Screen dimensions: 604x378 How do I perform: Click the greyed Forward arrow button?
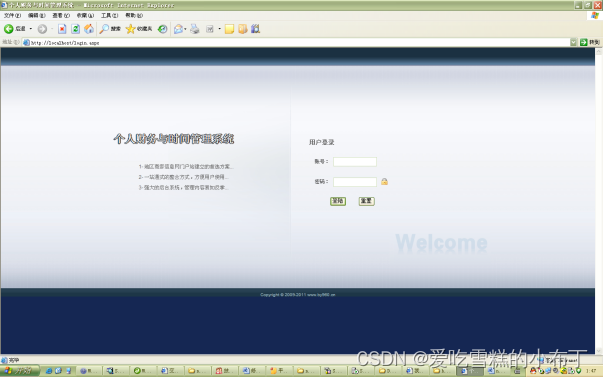pyautogui.click(x=42, y=29)
